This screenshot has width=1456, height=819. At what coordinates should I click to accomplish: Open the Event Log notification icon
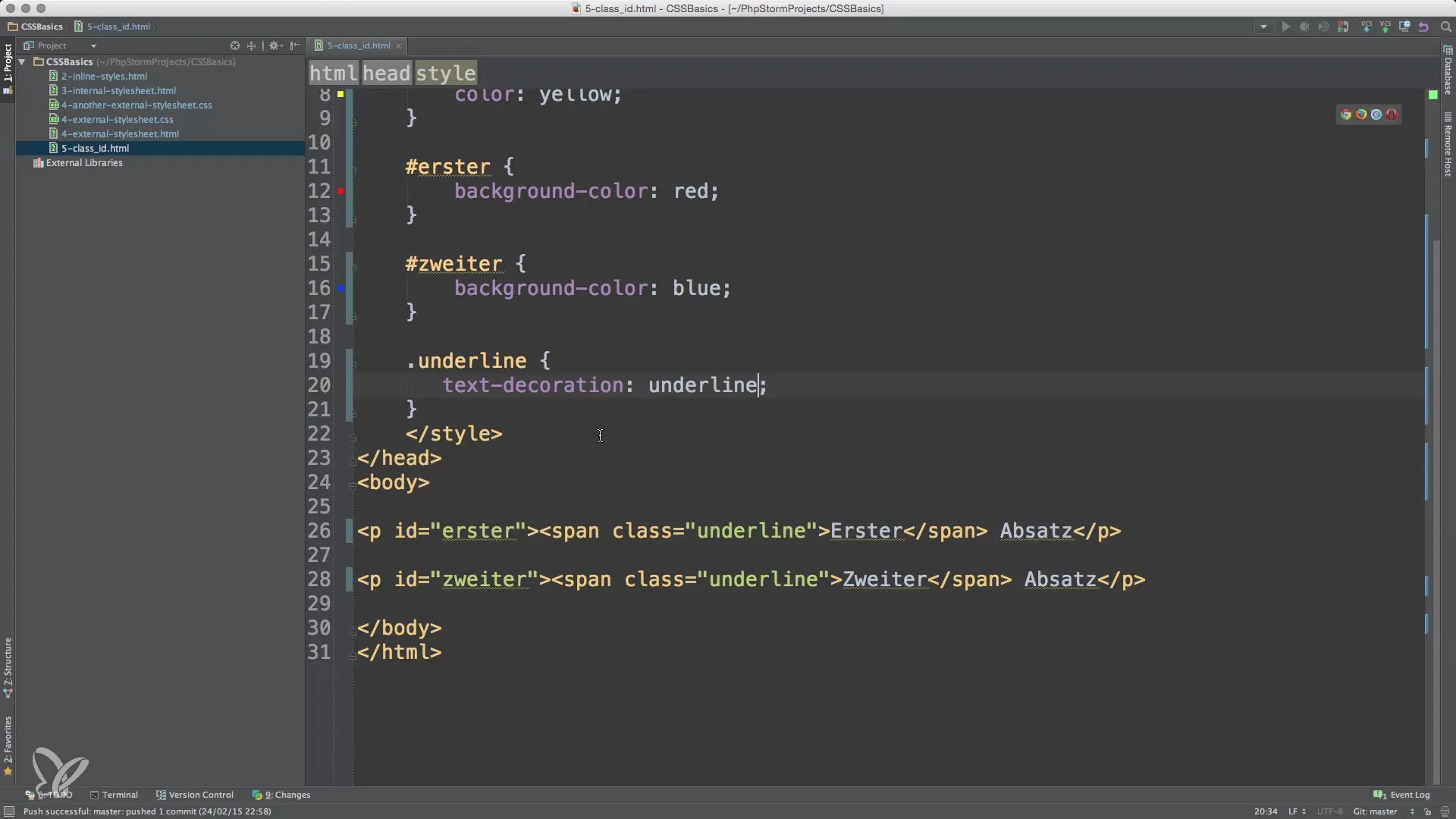click(x=1379, y=795)
